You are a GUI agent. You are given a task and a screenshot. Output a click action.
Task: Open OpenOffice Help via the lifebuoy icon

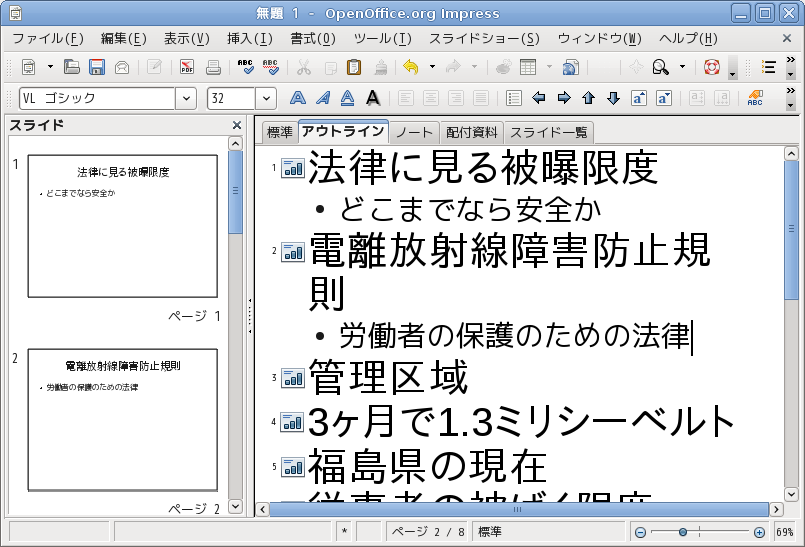point(712,68)
